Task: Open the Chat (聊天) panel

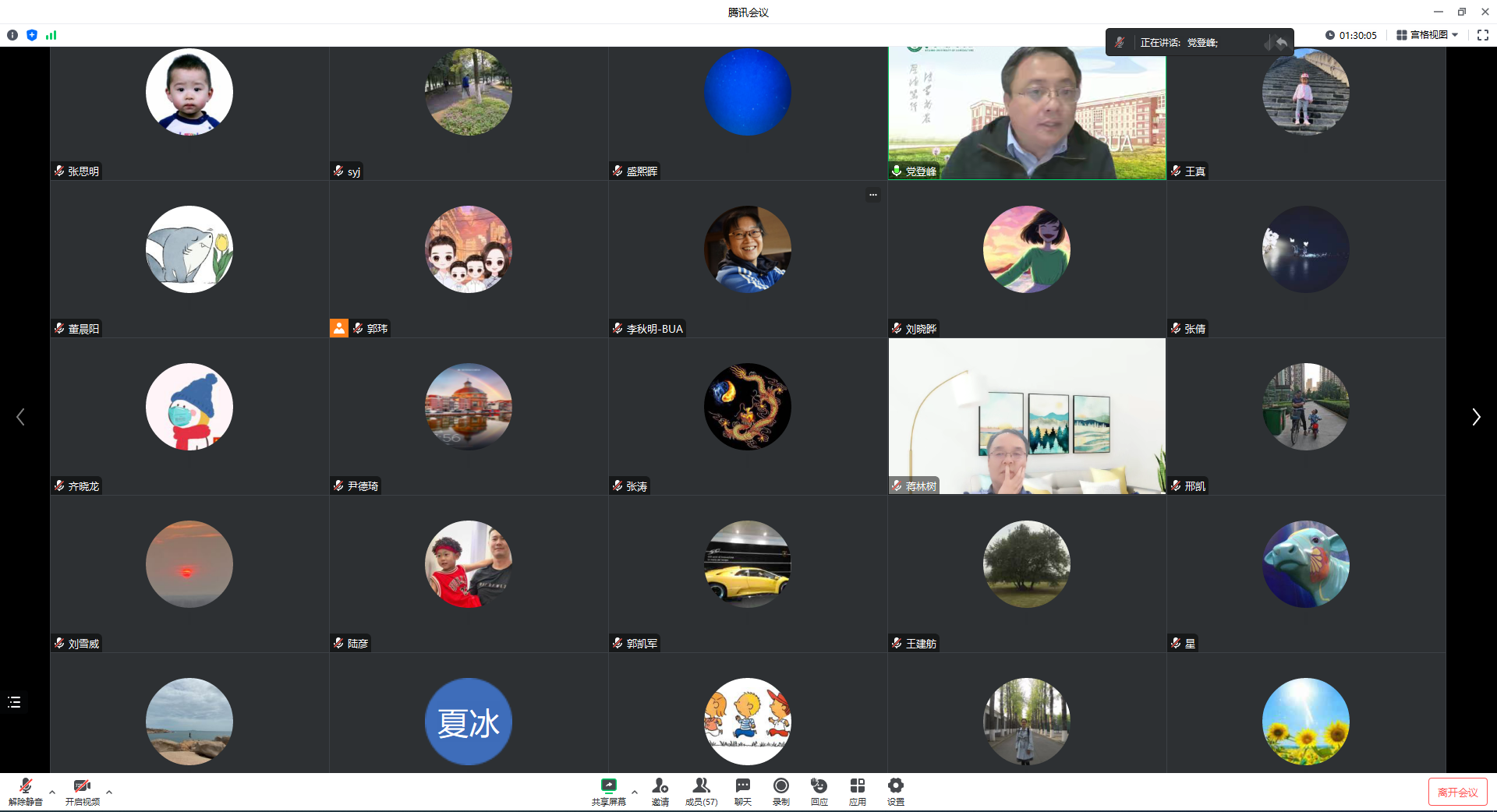Action: pyautogui.click(x=742, y=791)
